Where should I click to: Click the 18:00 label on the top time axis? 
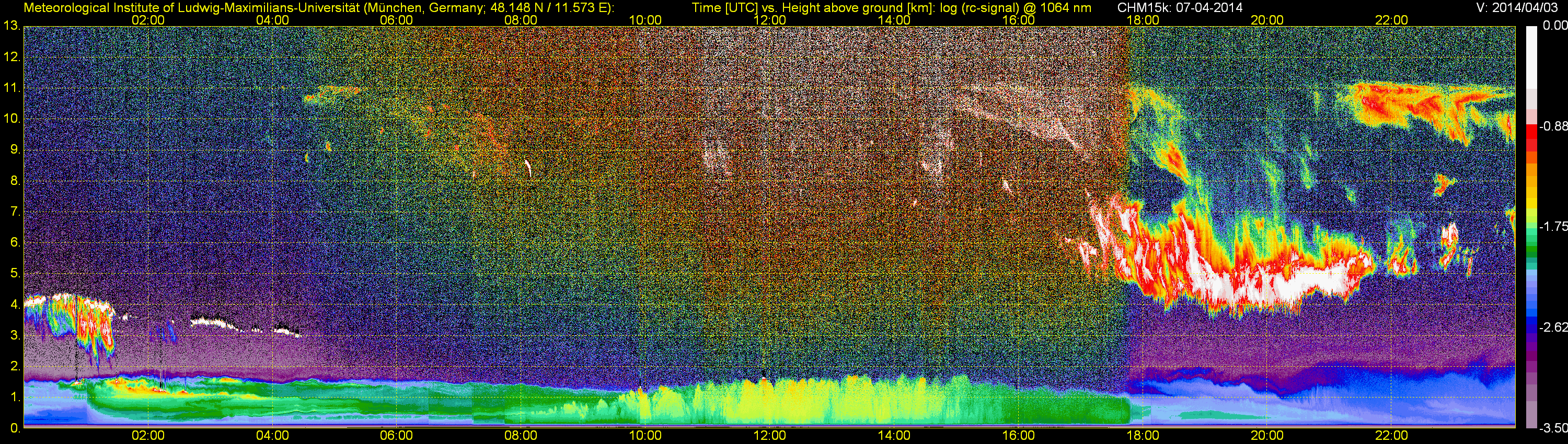pyautogui.click(x=1143, y=20)
